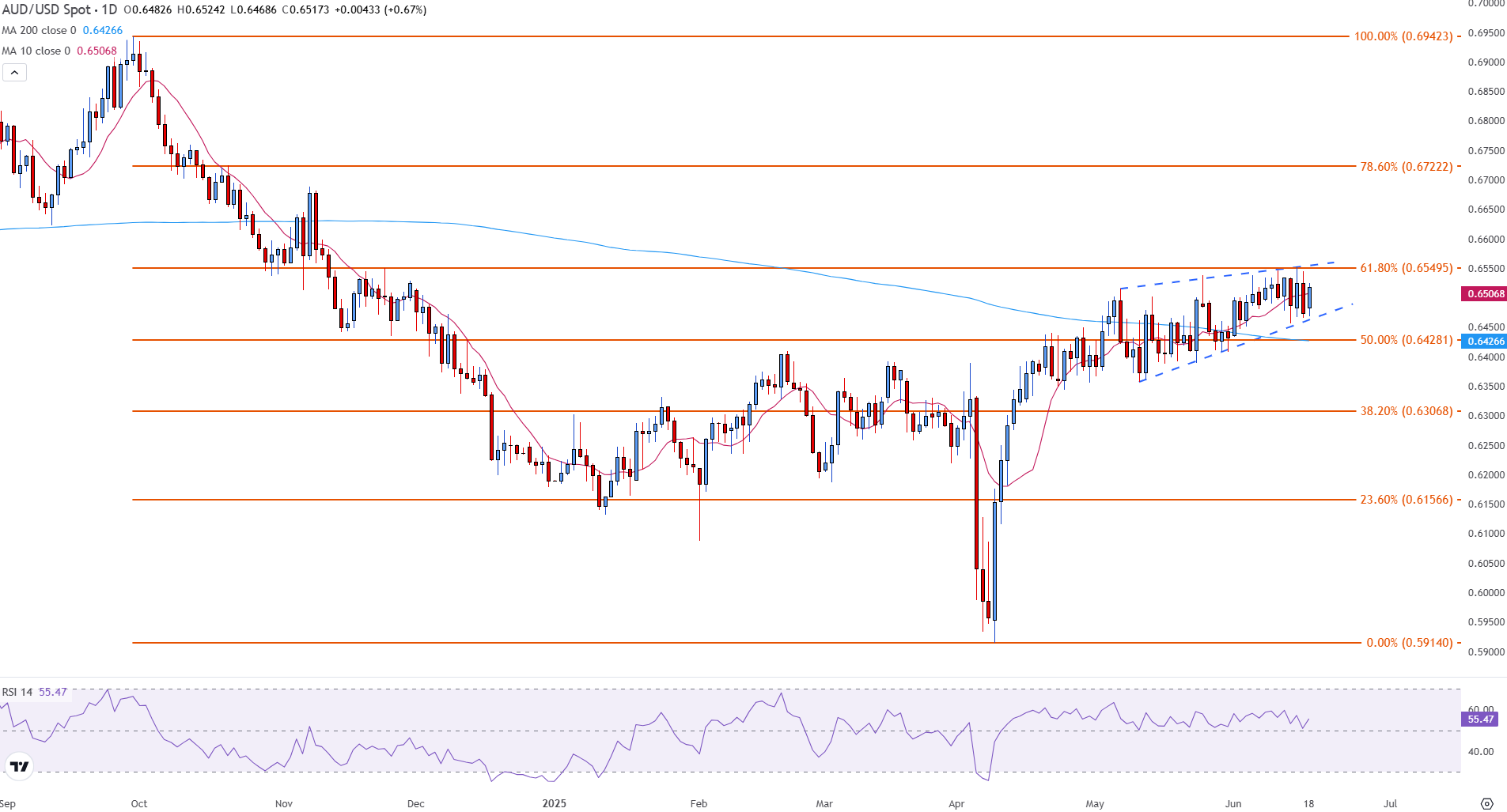Select the MA 10 close indicator legend
1507x812 pixels.
coord(36,51)
